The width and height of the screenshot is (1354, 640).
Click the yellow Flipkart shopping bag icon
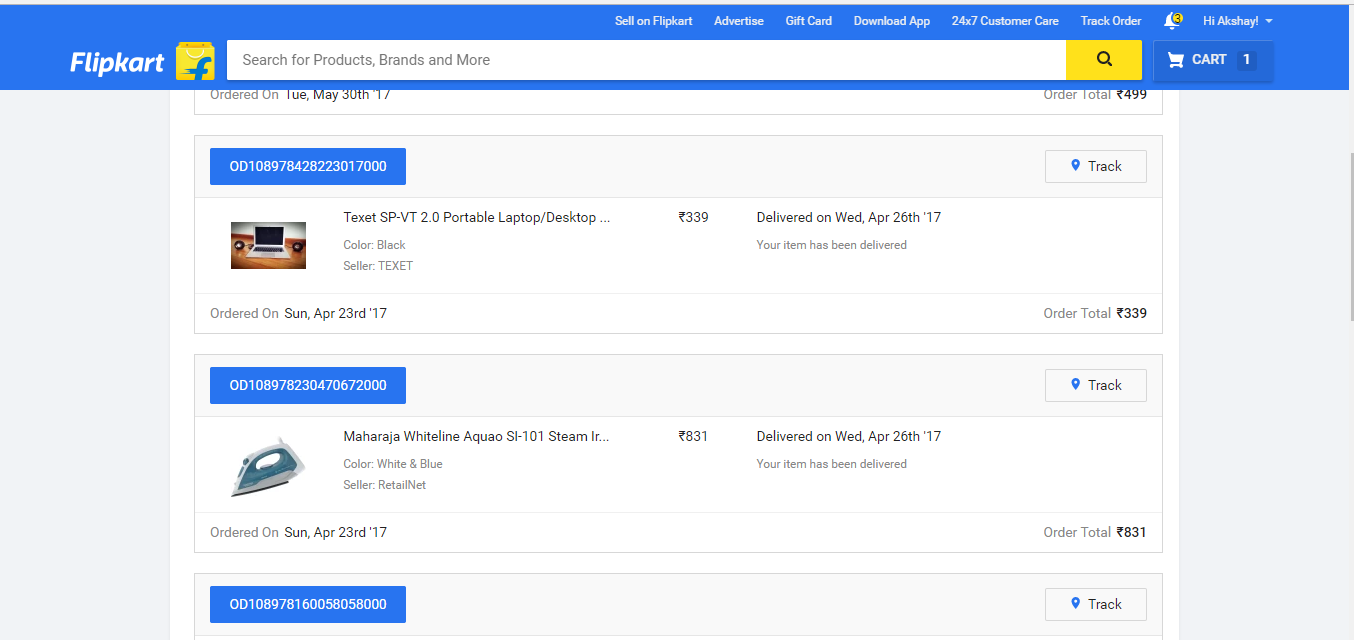(x=195, y=61)
